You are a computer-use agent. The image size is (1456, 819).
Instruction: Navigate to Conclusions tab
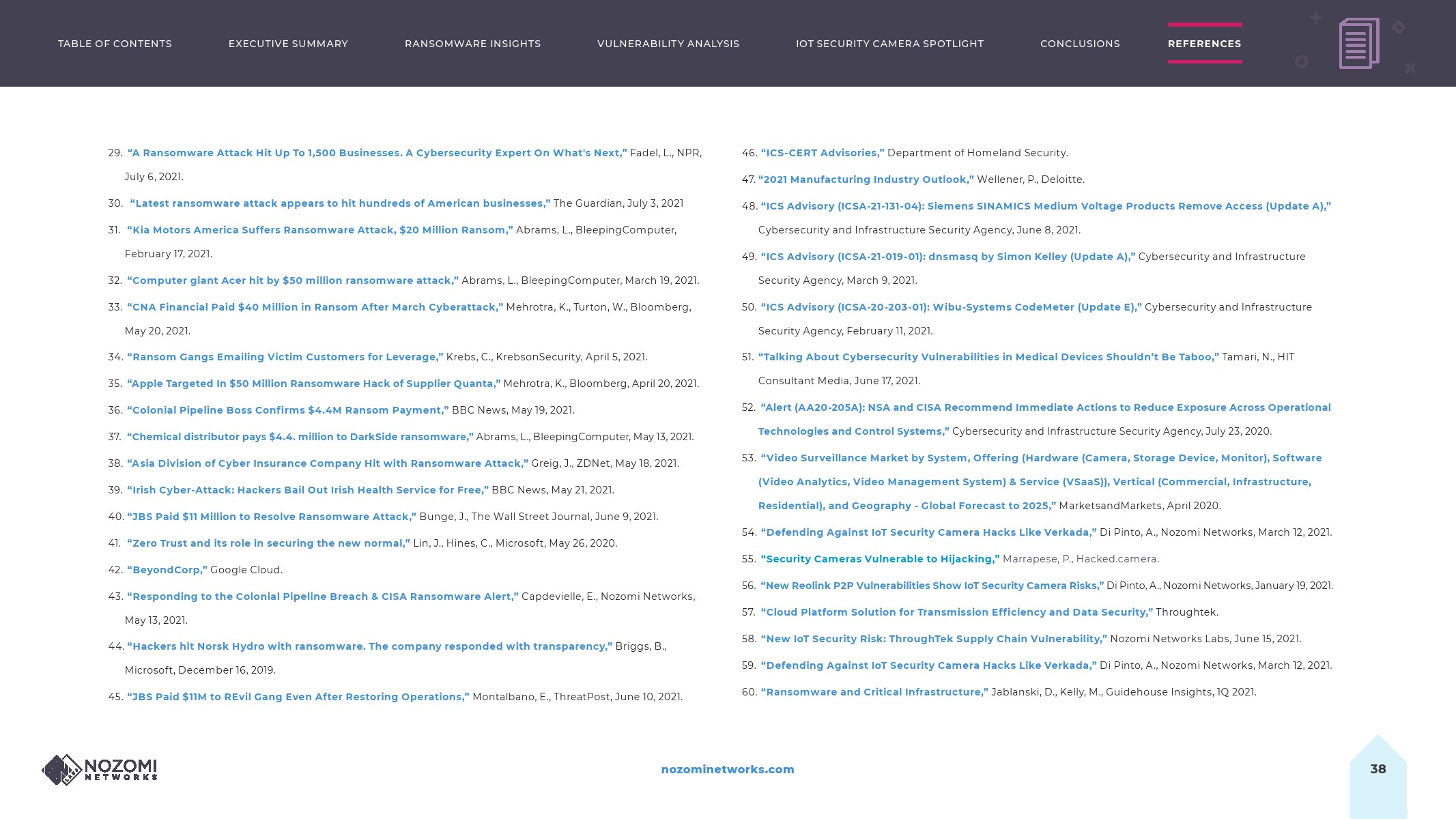[1080, 44]
